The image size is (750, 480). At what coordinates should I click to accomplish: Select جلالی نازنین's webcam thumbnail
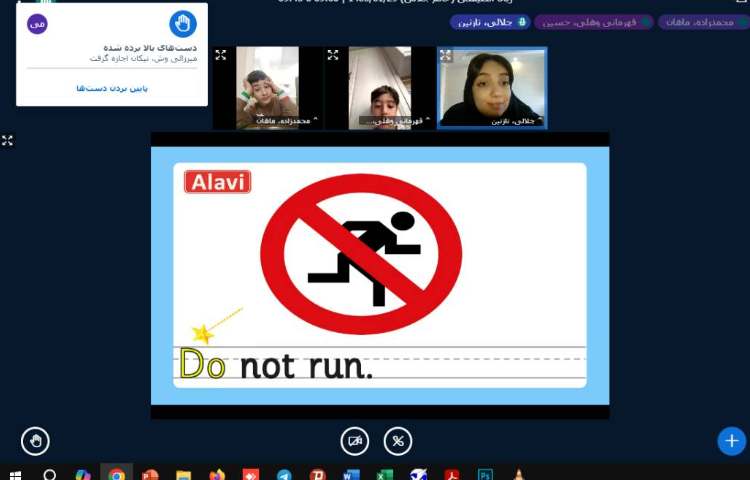(492, 87)
